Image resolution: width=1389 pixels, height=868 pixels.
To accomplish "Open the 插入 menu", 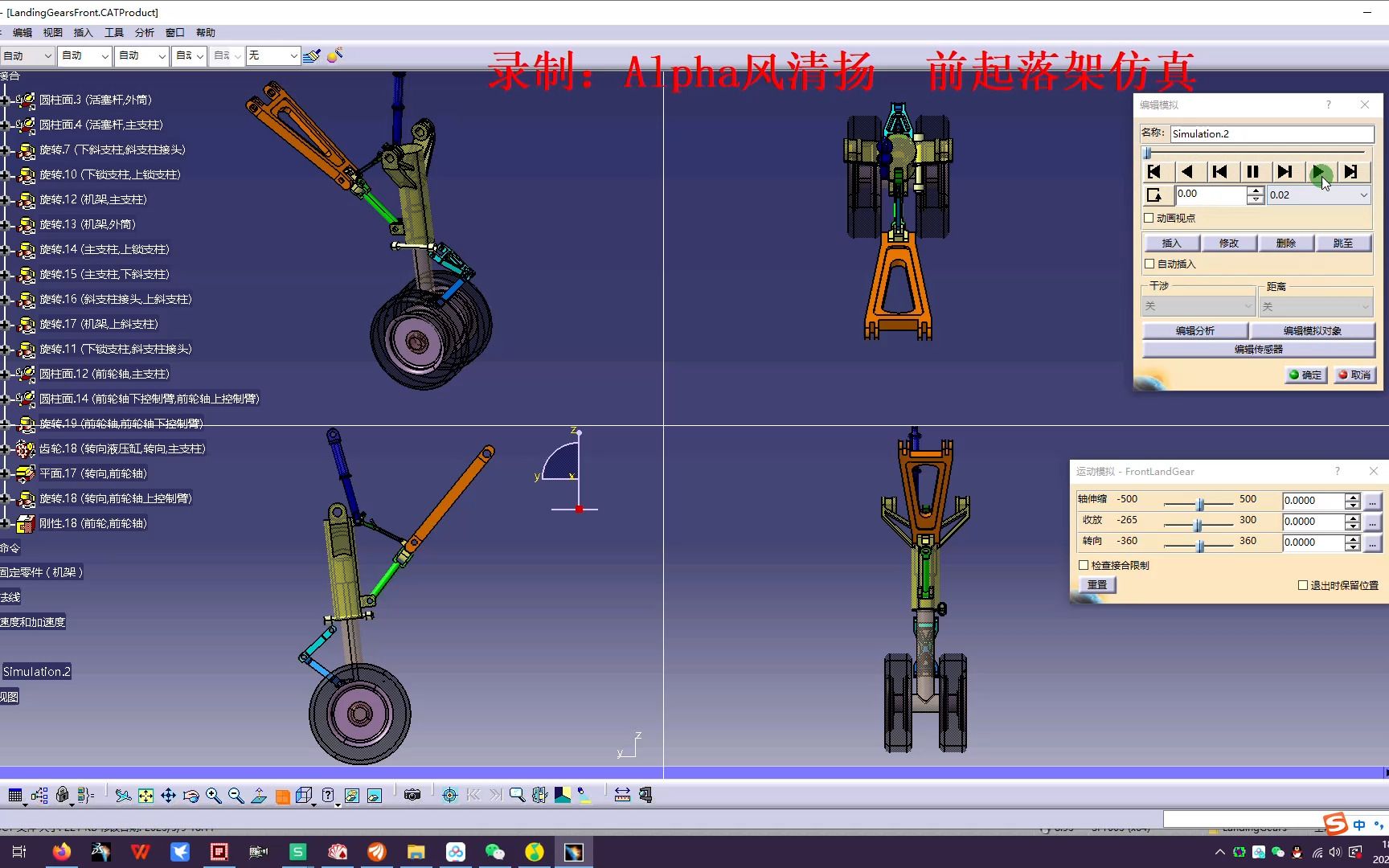I will click(x=84, y=33).
